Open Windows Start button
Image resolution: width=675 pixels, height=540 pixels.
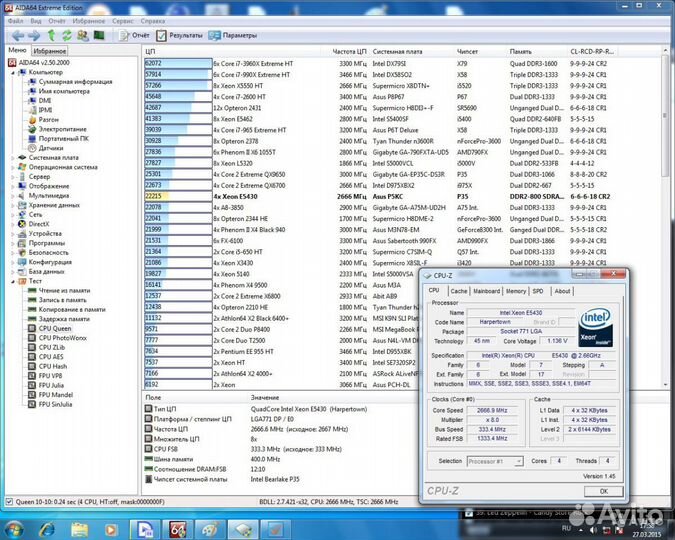pyautogui.click(x=15, y=528)
